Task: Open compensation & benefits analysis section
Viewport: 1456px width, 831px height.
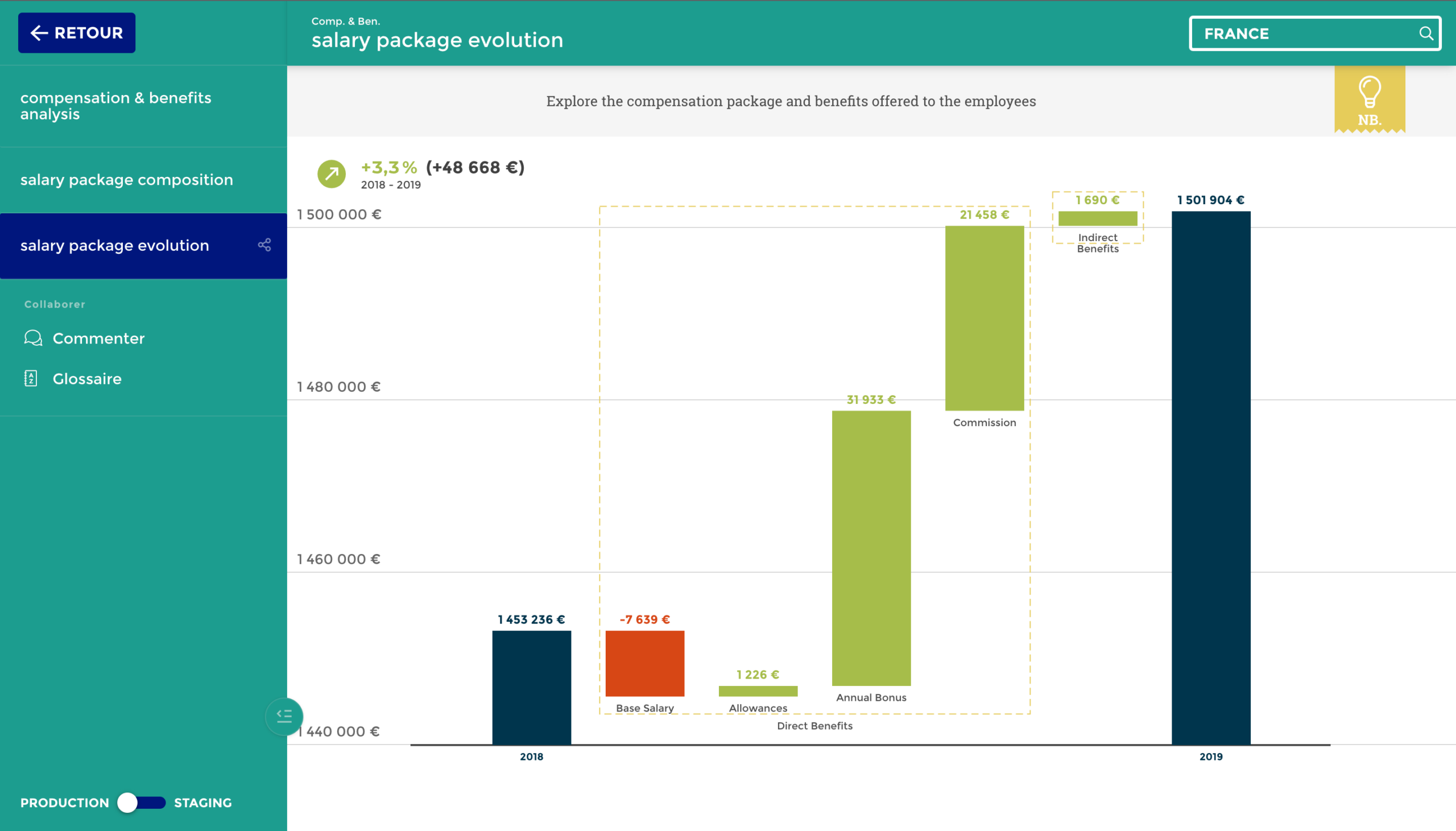Action: [116, 106]
